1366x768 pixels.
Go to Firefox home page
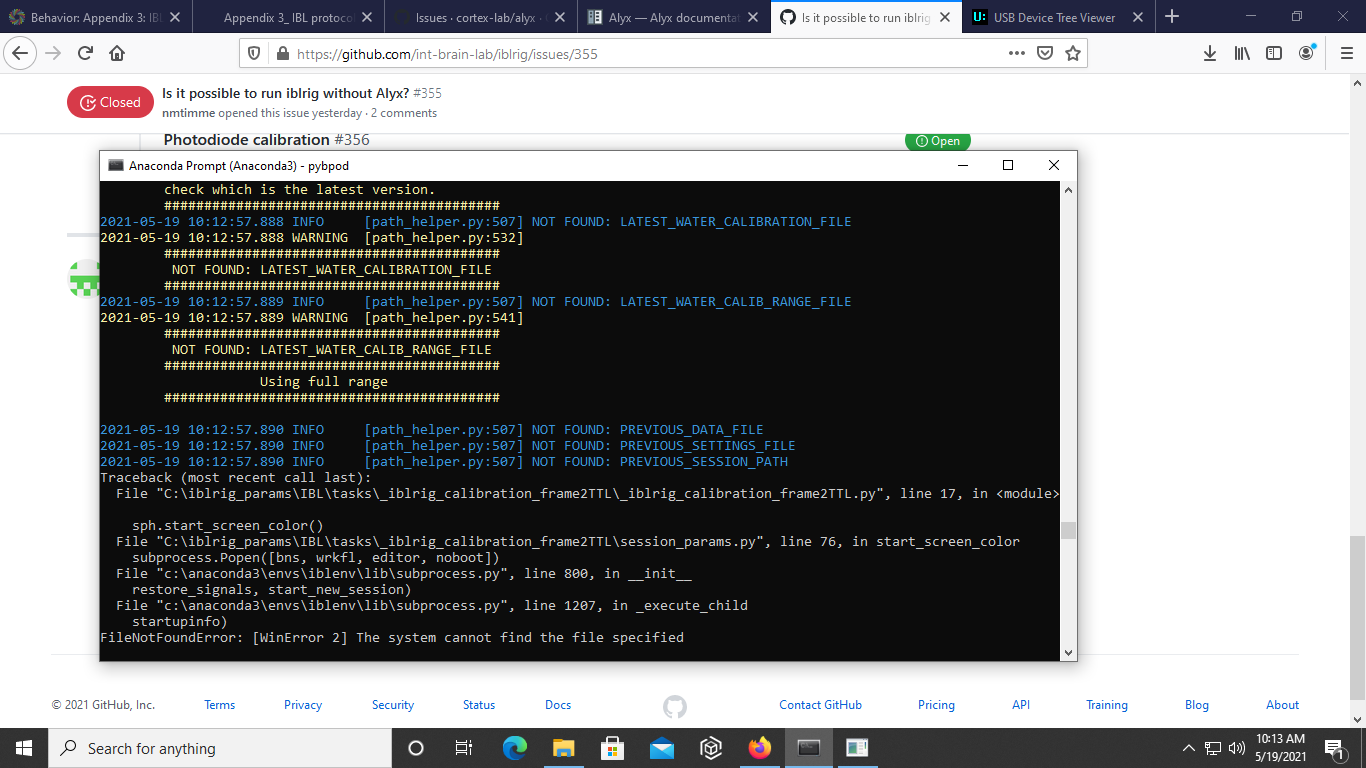pyautogui.click(x=118, y=53)
